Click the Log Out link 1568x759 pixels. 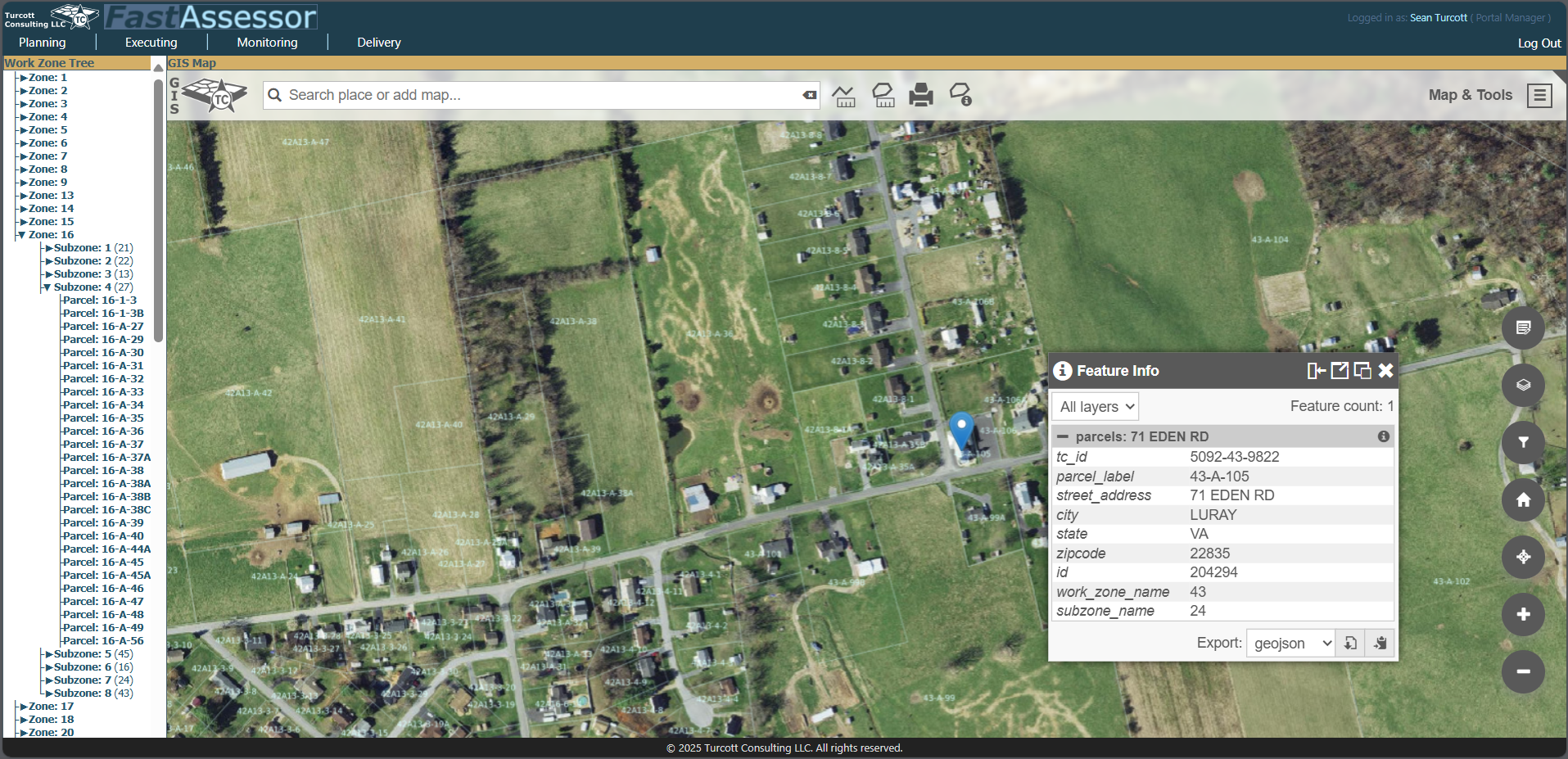(1539, 43)
